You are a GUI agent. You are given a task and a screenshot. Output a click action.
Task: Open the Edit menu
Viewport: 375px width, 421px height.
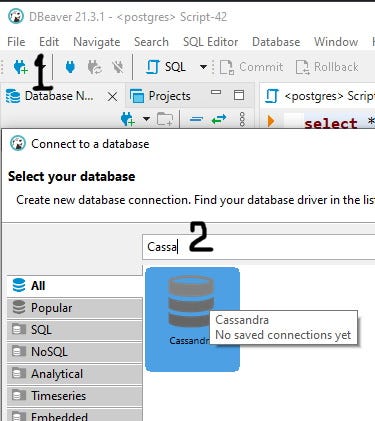[49, 42]
